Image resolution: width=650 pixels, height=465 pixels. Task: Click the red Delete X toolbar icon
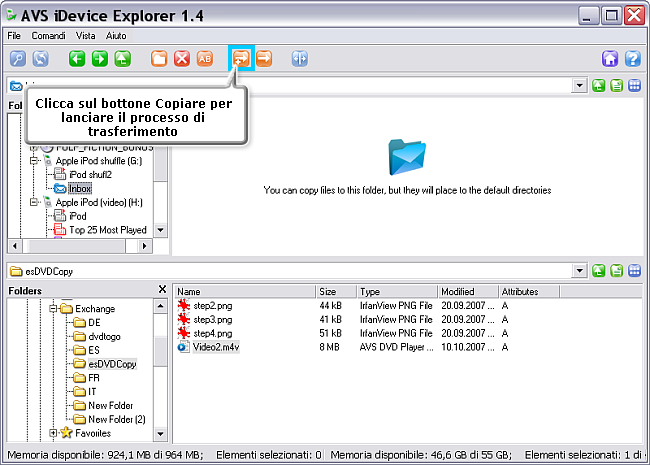click(182, 58)
